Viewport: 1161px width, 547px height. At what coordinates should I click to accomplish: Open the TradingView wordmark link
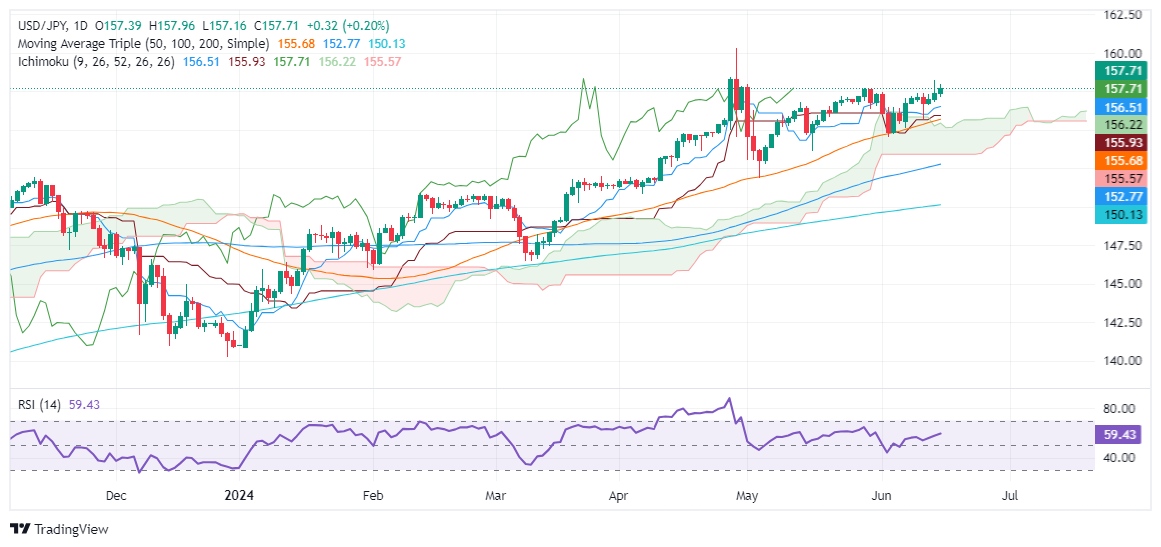click(71, 529)
